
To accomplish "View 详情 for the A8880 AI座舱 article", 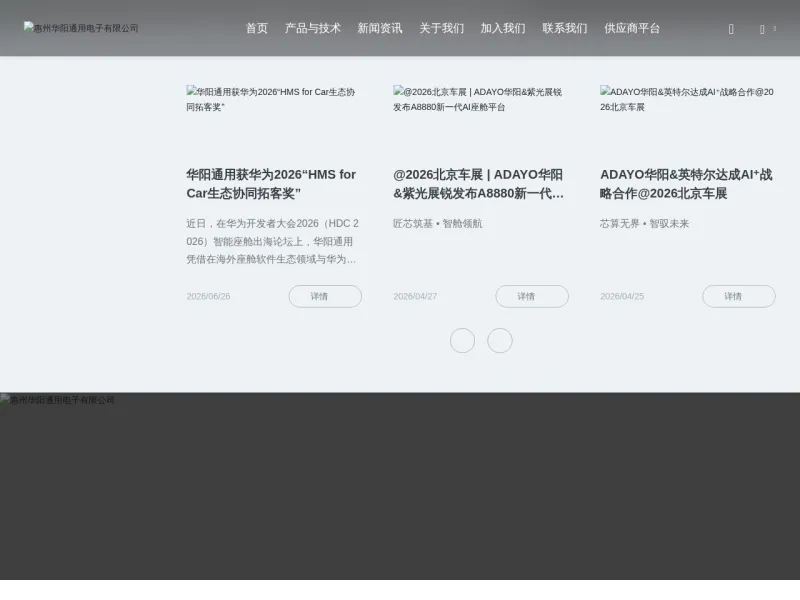I will pyautogui.click(x=532, y=296).
